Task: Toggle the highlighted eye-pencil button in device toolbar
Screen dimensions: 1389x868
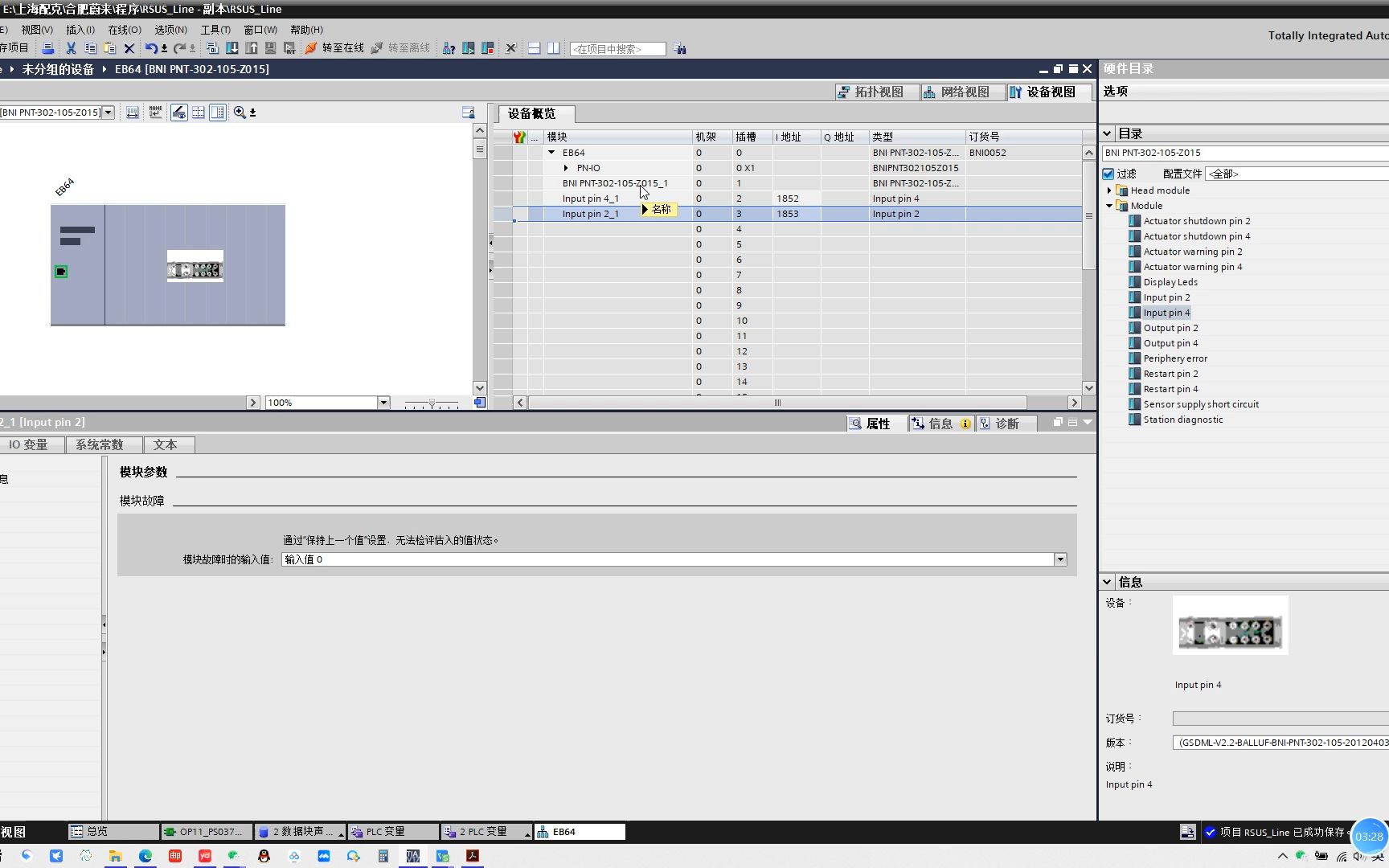Action: [x=178, y=113]
